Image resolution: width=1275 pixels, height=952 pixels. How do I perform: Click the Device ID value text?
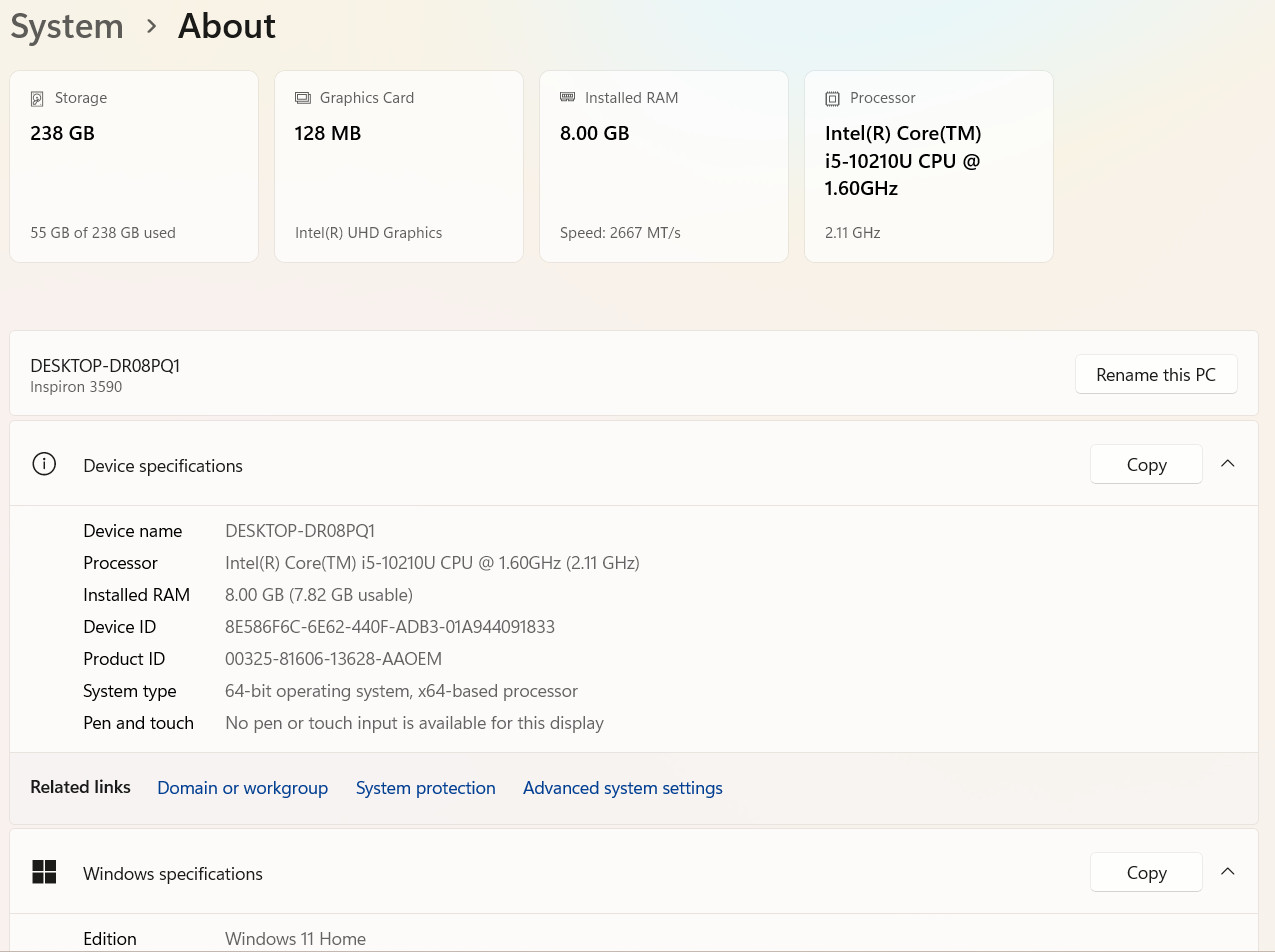(x=390, y=627)
